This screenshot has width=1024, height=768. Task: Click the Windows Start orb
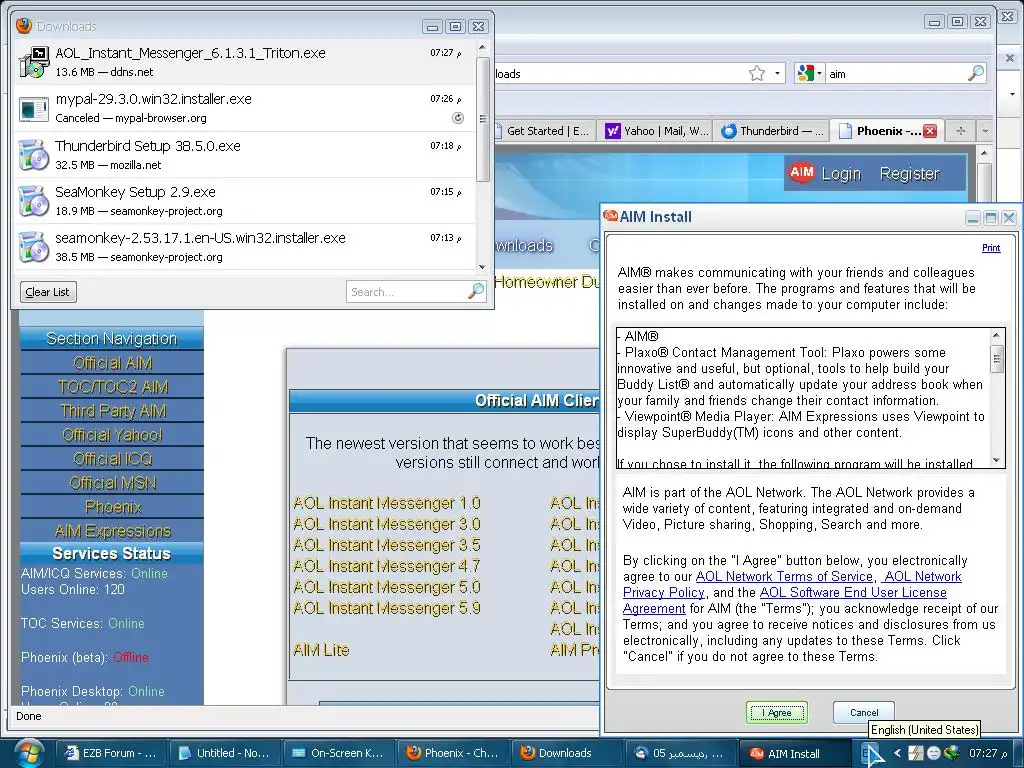(x=27, y=754)
